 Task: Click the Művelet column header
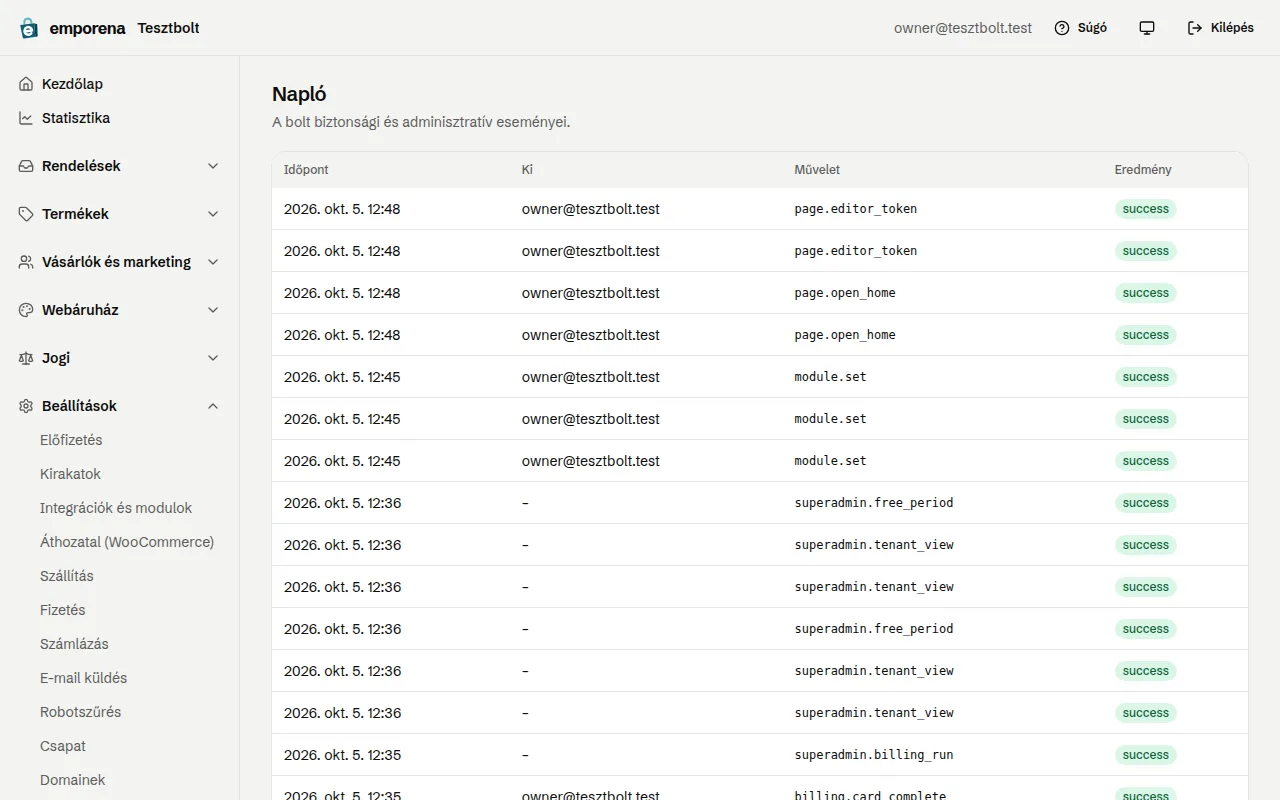(x=817, y=170)
